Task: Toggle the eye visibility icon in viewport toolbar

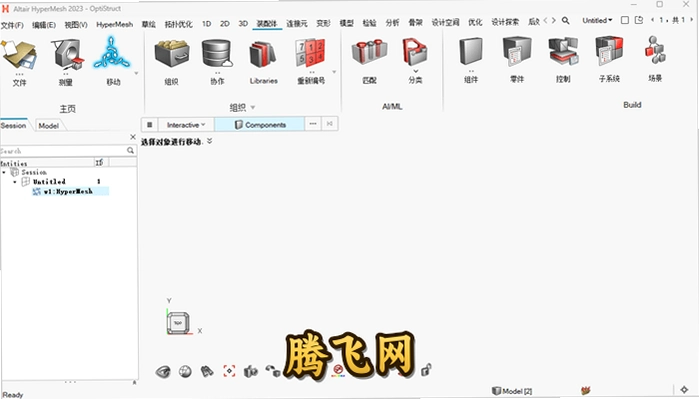Action: (163, 371)
